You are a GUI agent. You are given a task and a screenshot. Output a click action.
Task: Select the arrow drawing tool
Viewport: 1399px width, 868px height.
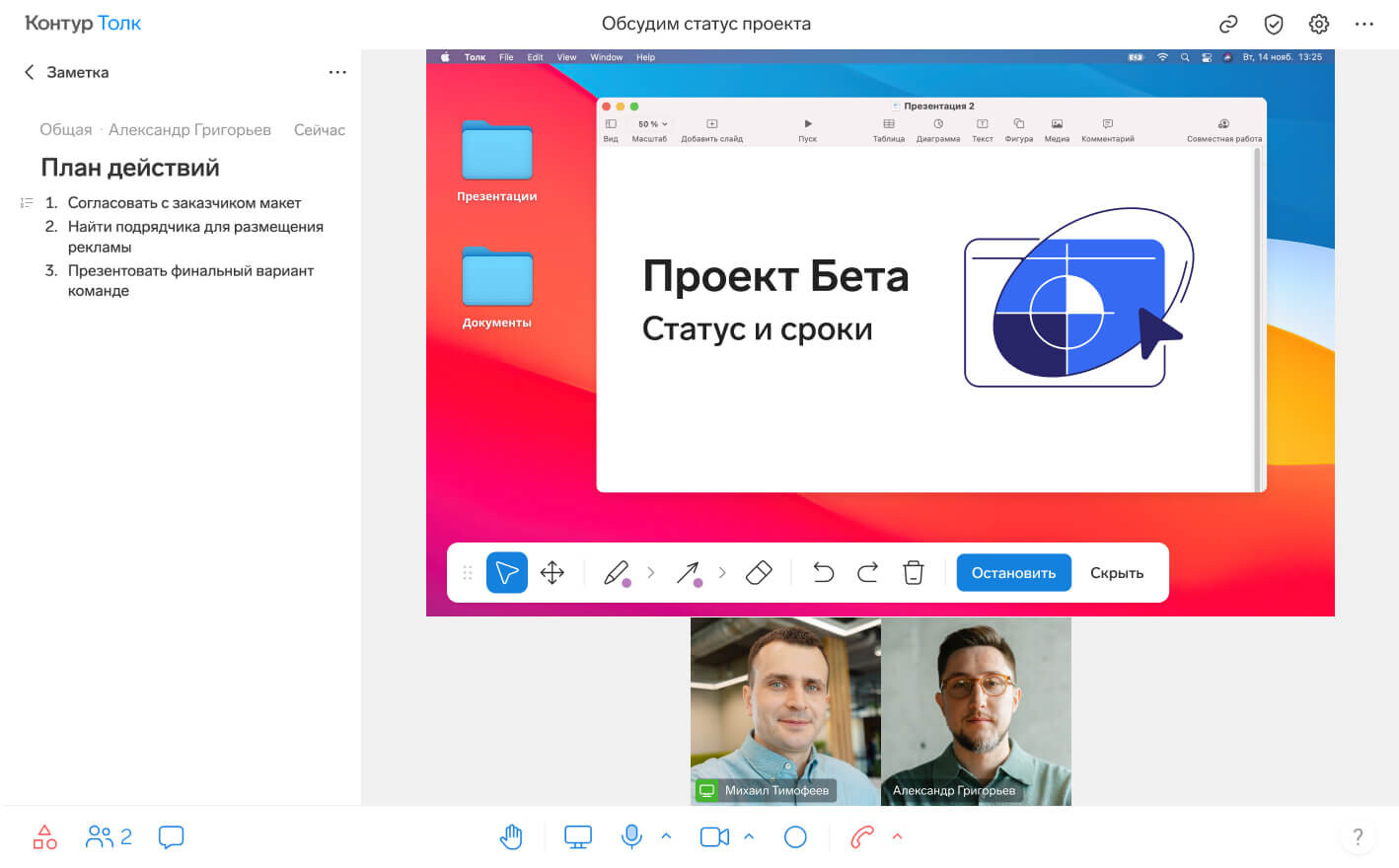[689, 572]
